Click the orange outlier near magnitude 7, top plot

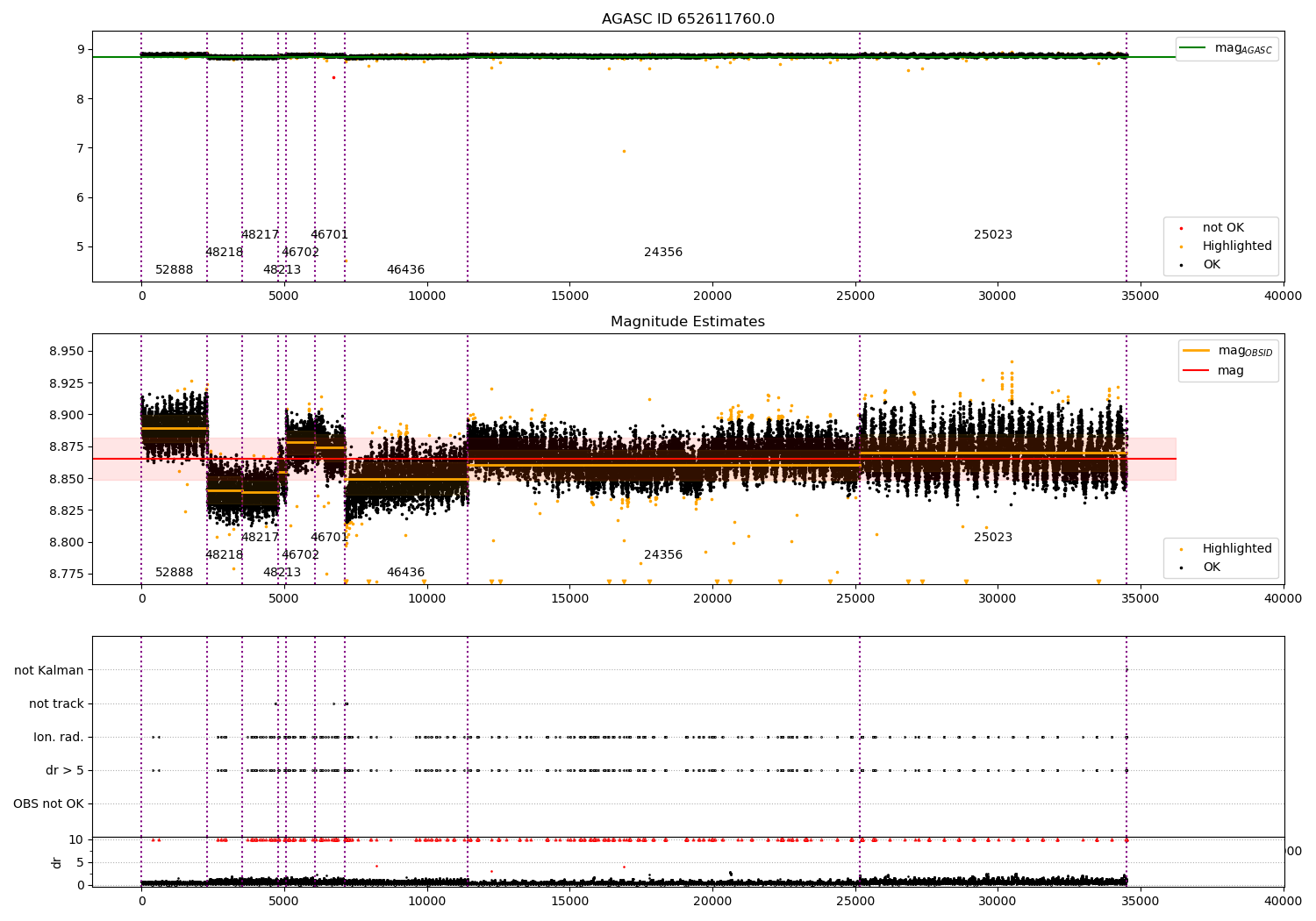tap(624, 151)
